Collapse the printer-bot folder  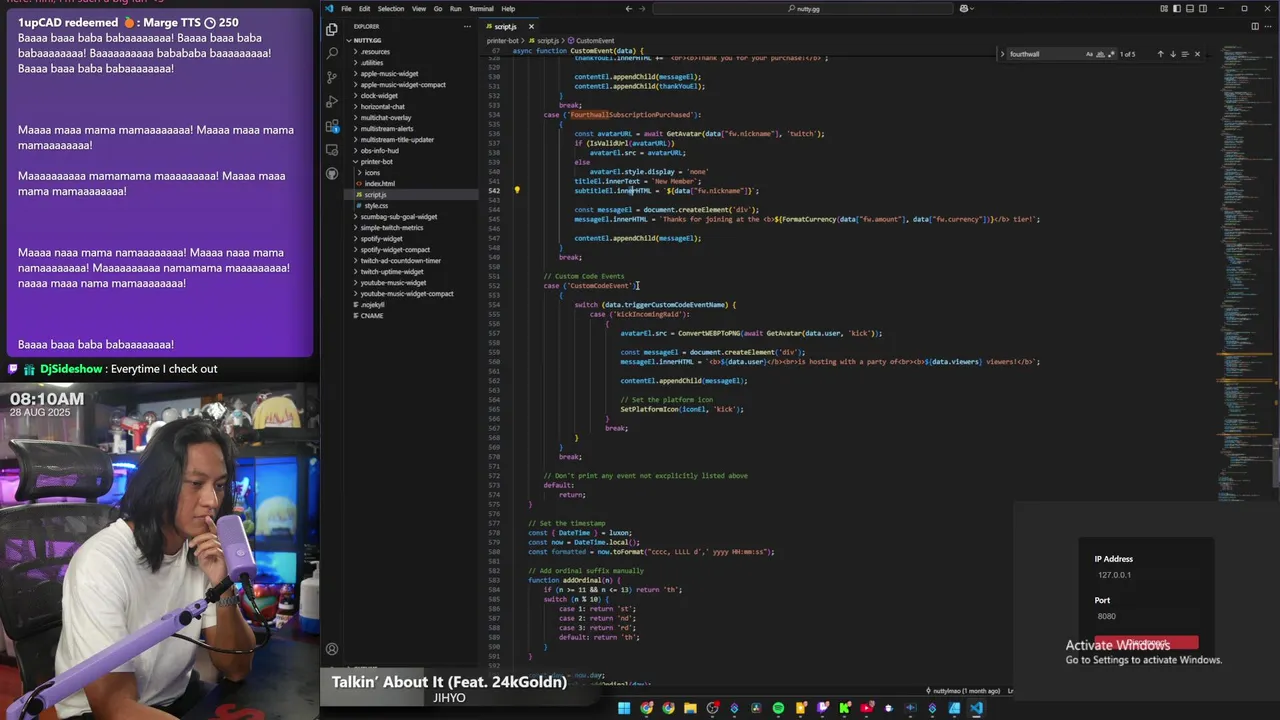pos(355,162)
